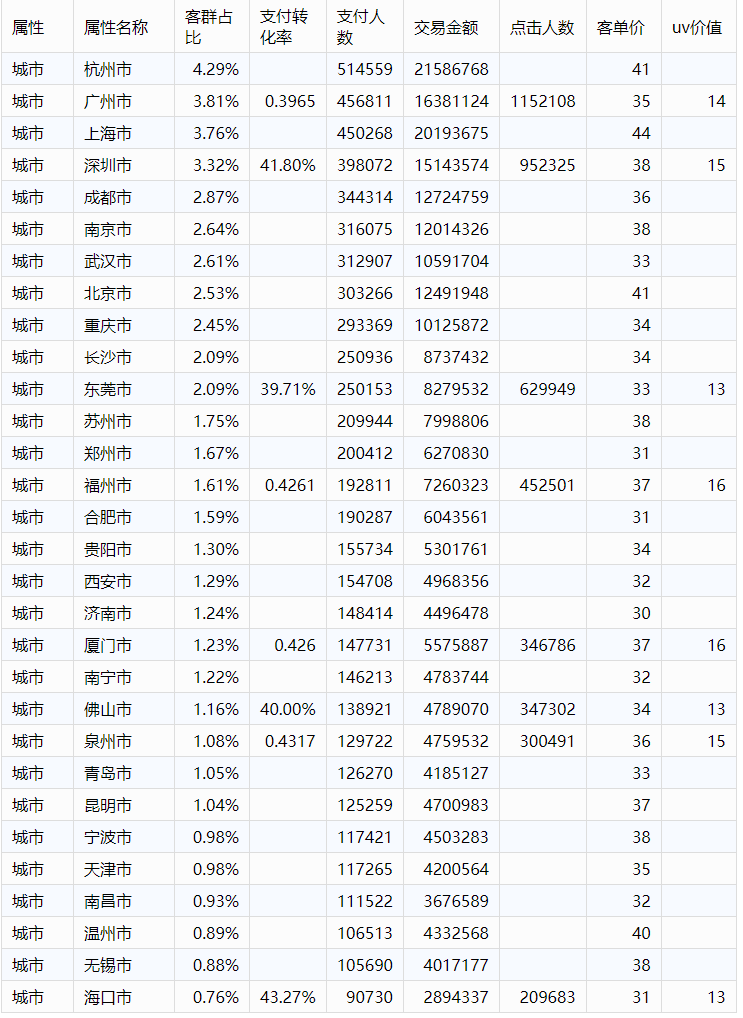This screenshot has height=1018, width=743.
Task: Click the 属性名称 column header
Action: click(116, 28)
